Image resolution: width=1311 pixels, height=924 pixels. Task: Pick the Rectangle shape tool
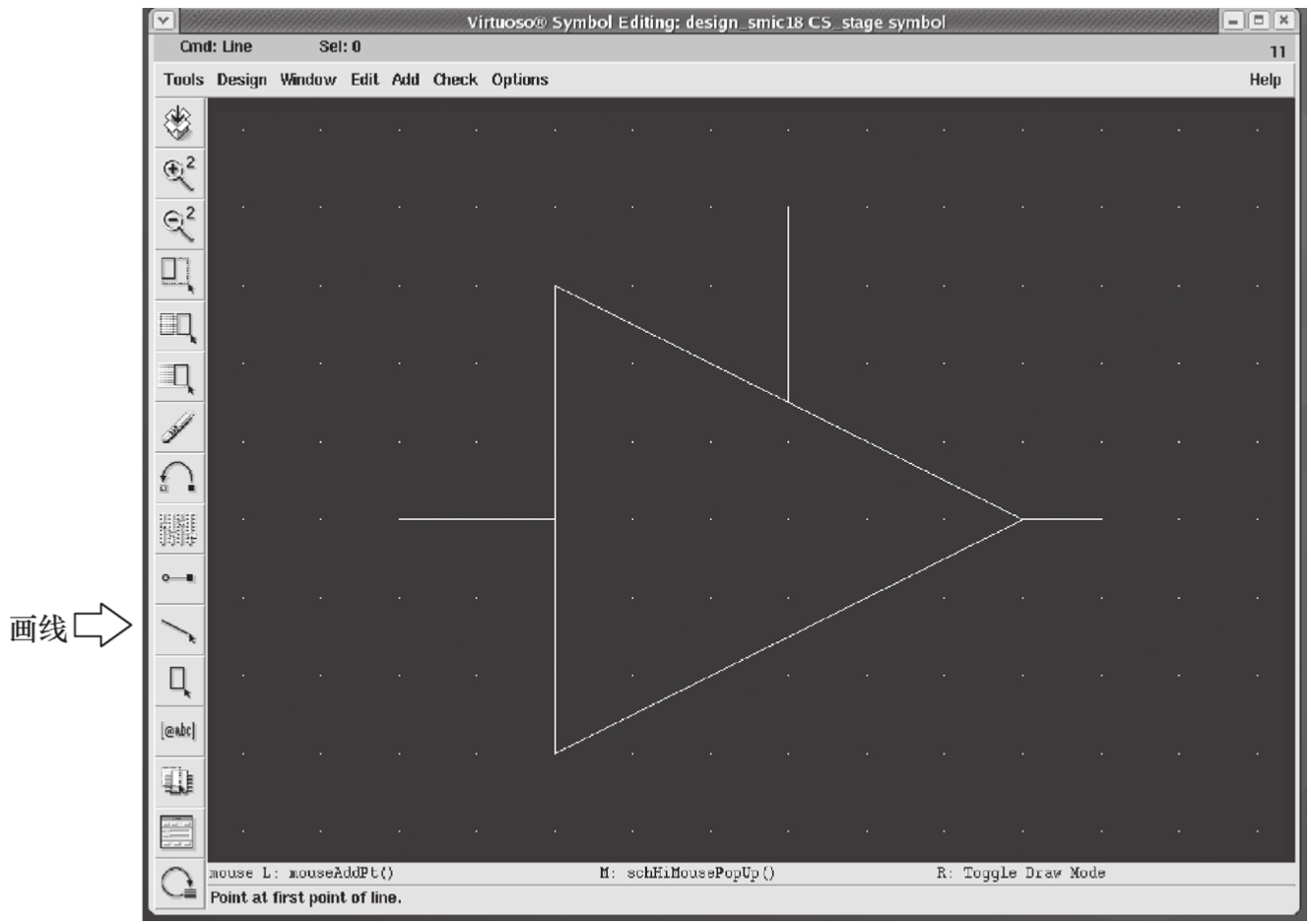(178, 681)
